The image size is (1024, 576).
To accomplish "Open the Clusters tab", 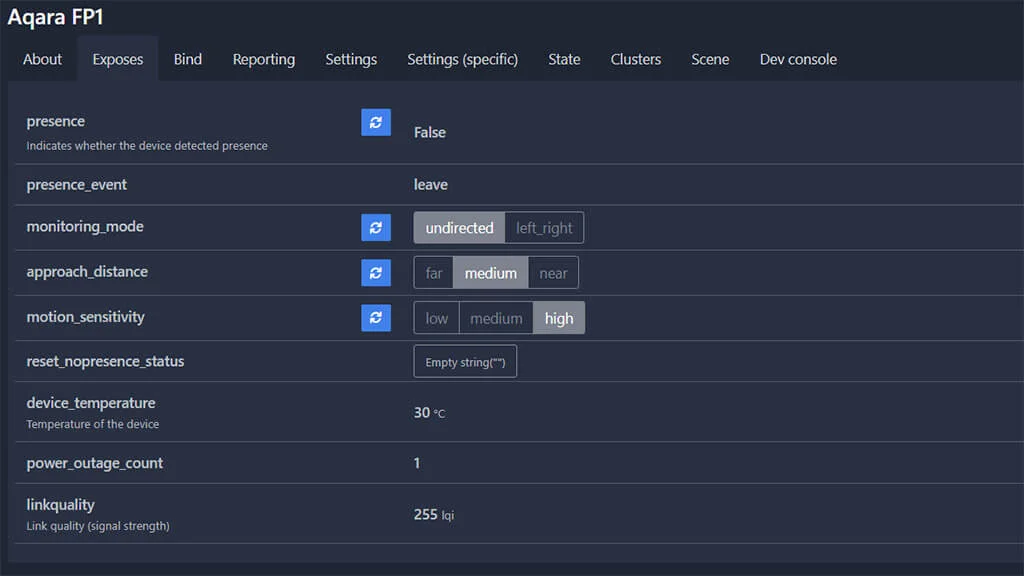I will (635, 59).
